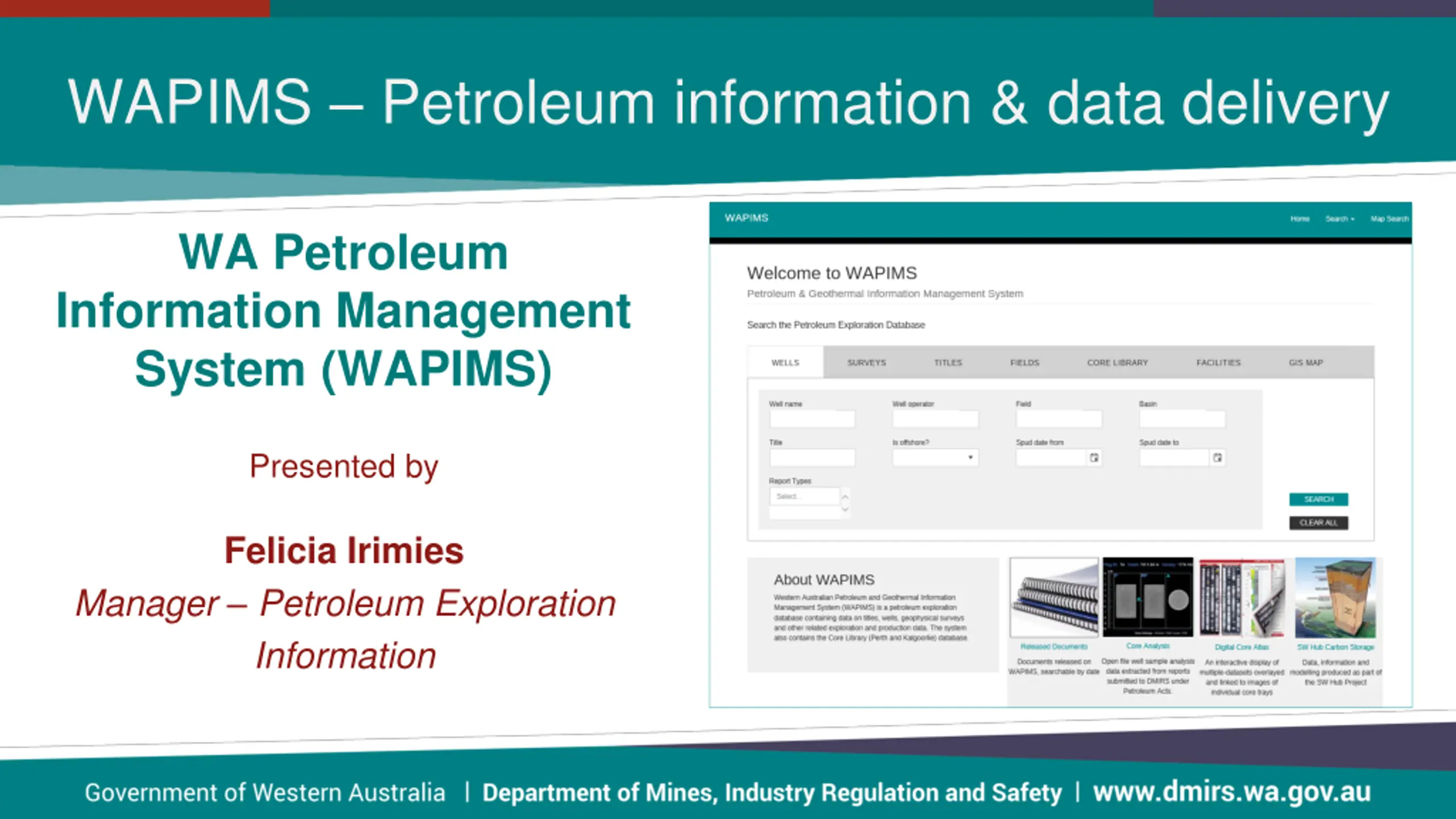
Task: Click the Home link in WAPIMS header
Action: click(1300, 219)
